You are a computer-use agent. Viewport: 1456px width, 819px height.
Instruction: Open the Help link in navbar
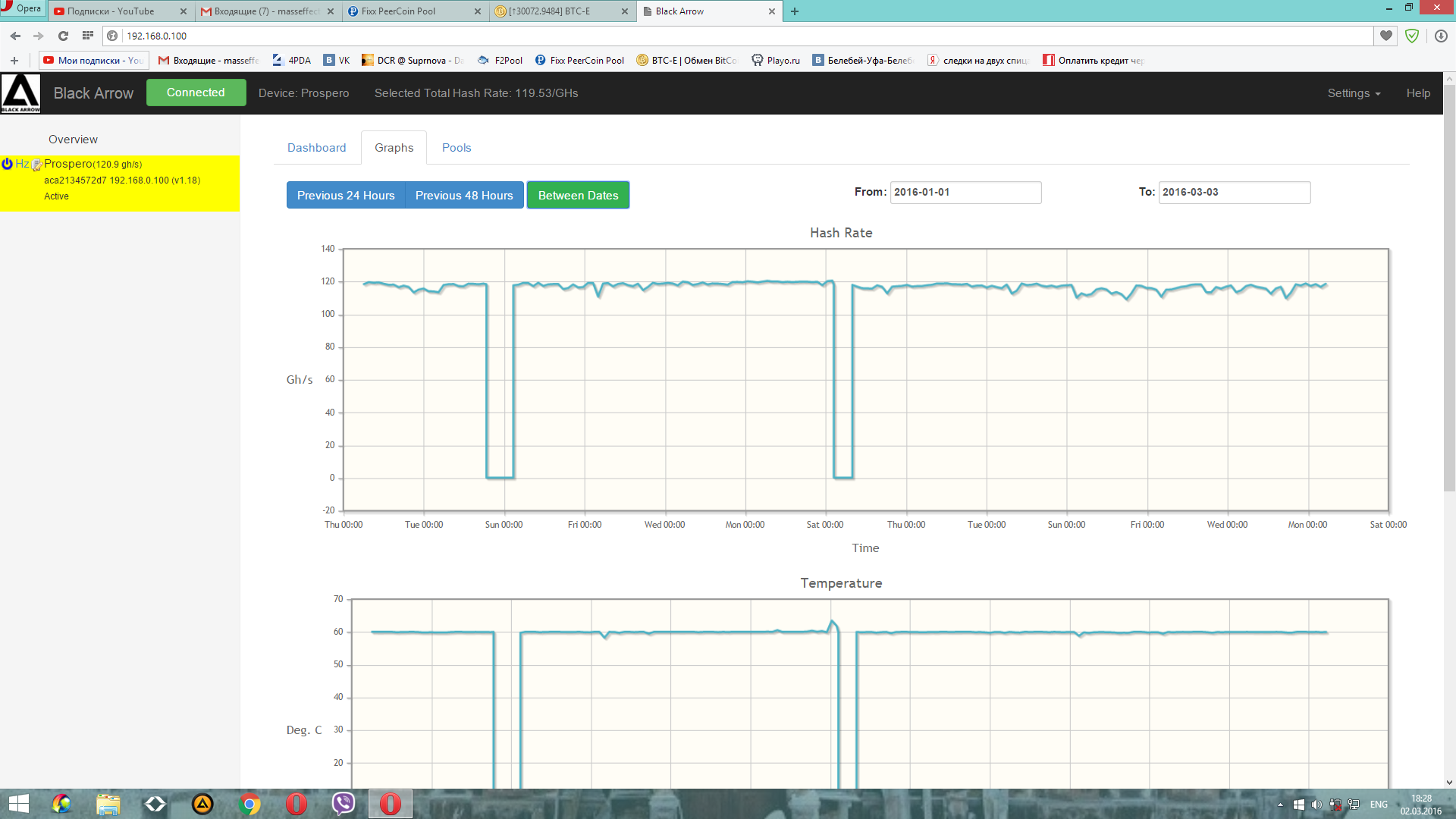coord(1418,93)
